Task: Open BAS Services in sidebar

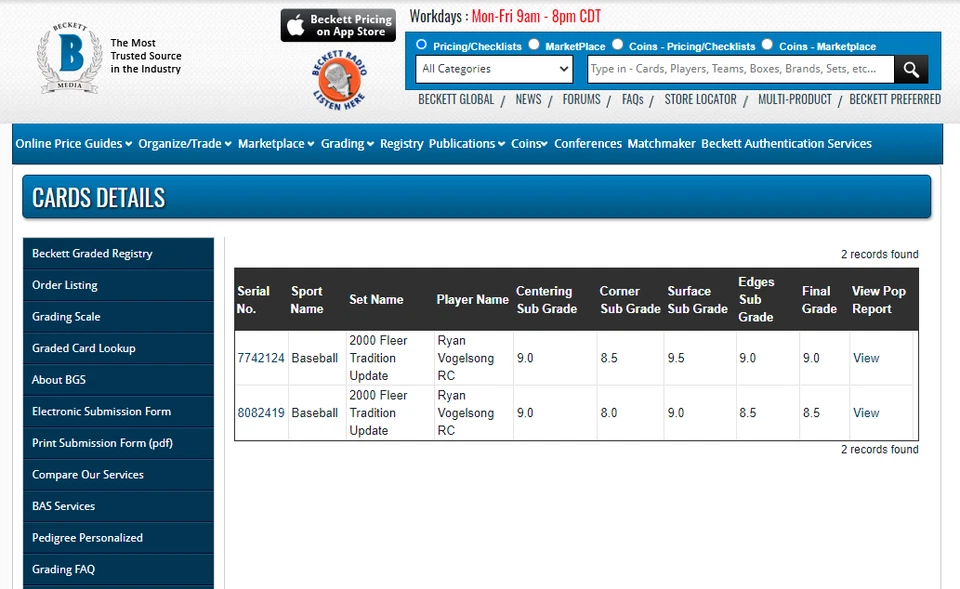Action: click(x=118, y=506)
